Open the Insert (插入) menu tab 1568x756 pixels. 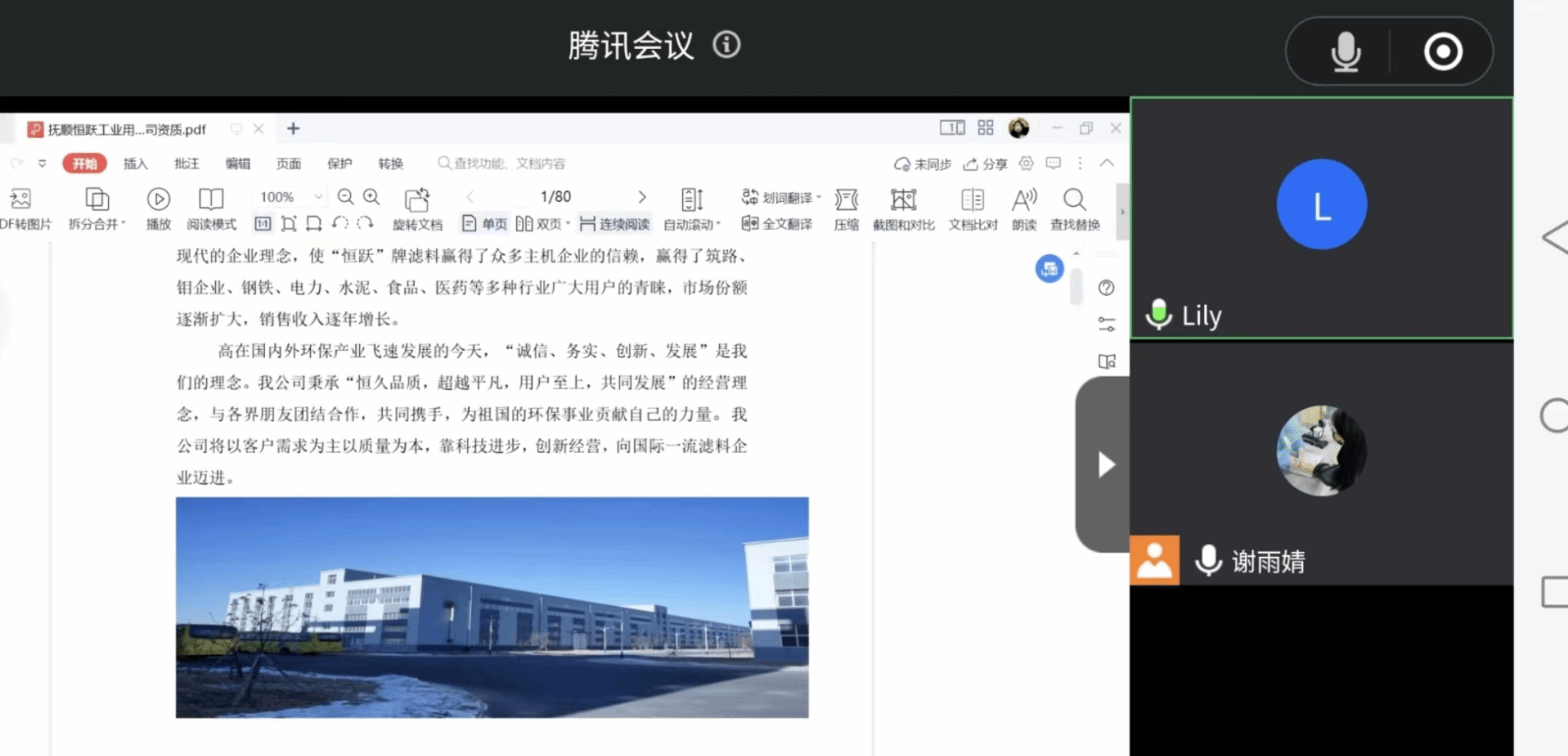click(x=136, y=163)
